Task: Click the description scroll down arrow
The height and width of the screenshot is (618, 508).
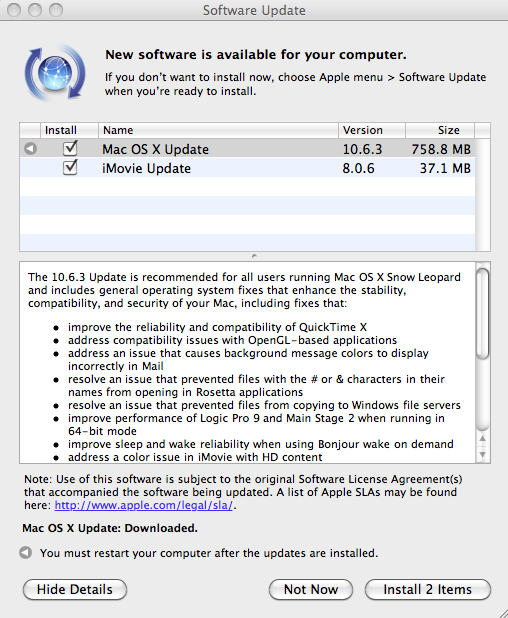Action: (482, 454)
